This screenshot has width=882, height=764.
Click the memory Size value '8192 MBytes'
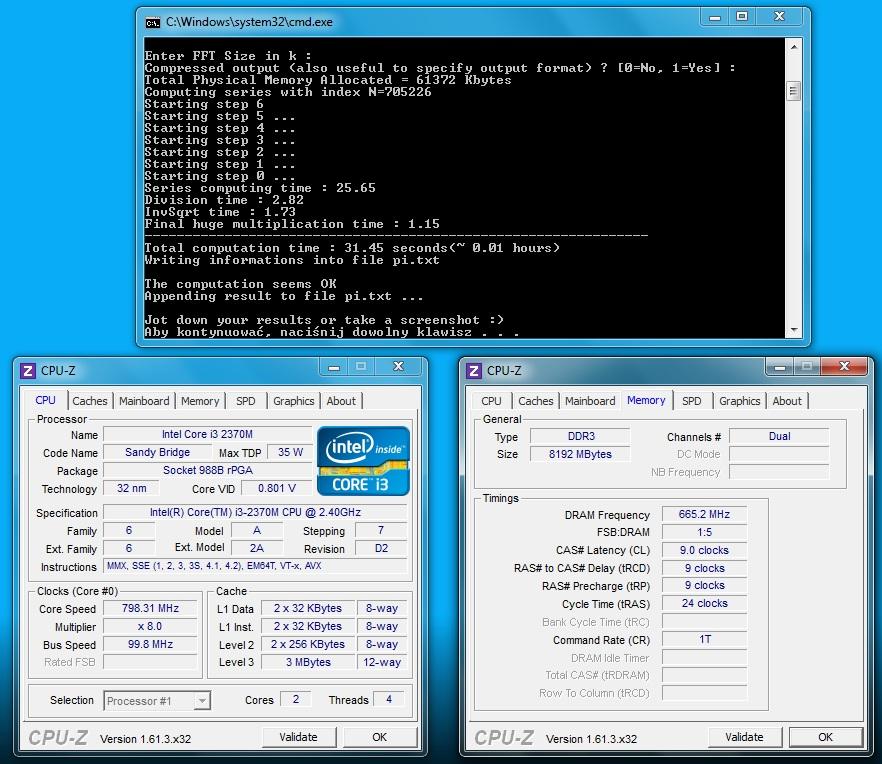coord(580,455)
